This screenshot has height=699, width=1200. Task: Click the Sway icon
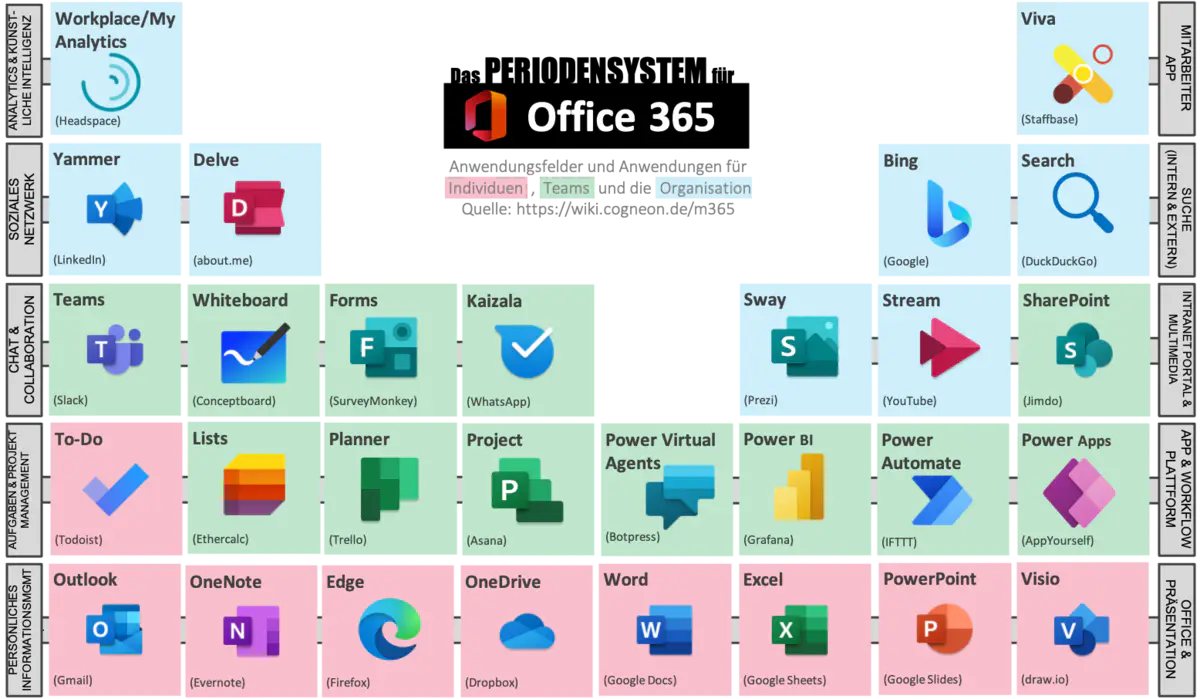[x=805, y=347]
